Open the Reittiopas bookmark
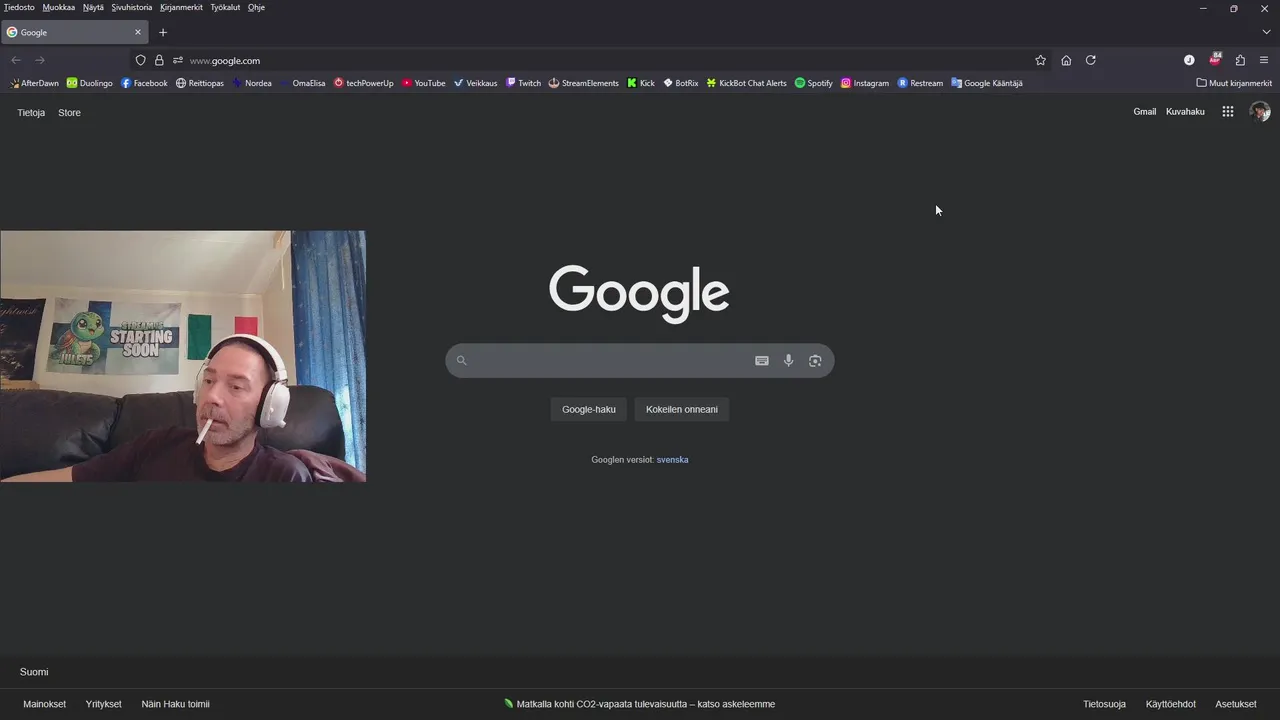Image resolution: width=1280 pixels, height=720 pixels. (x=200, y=83)
